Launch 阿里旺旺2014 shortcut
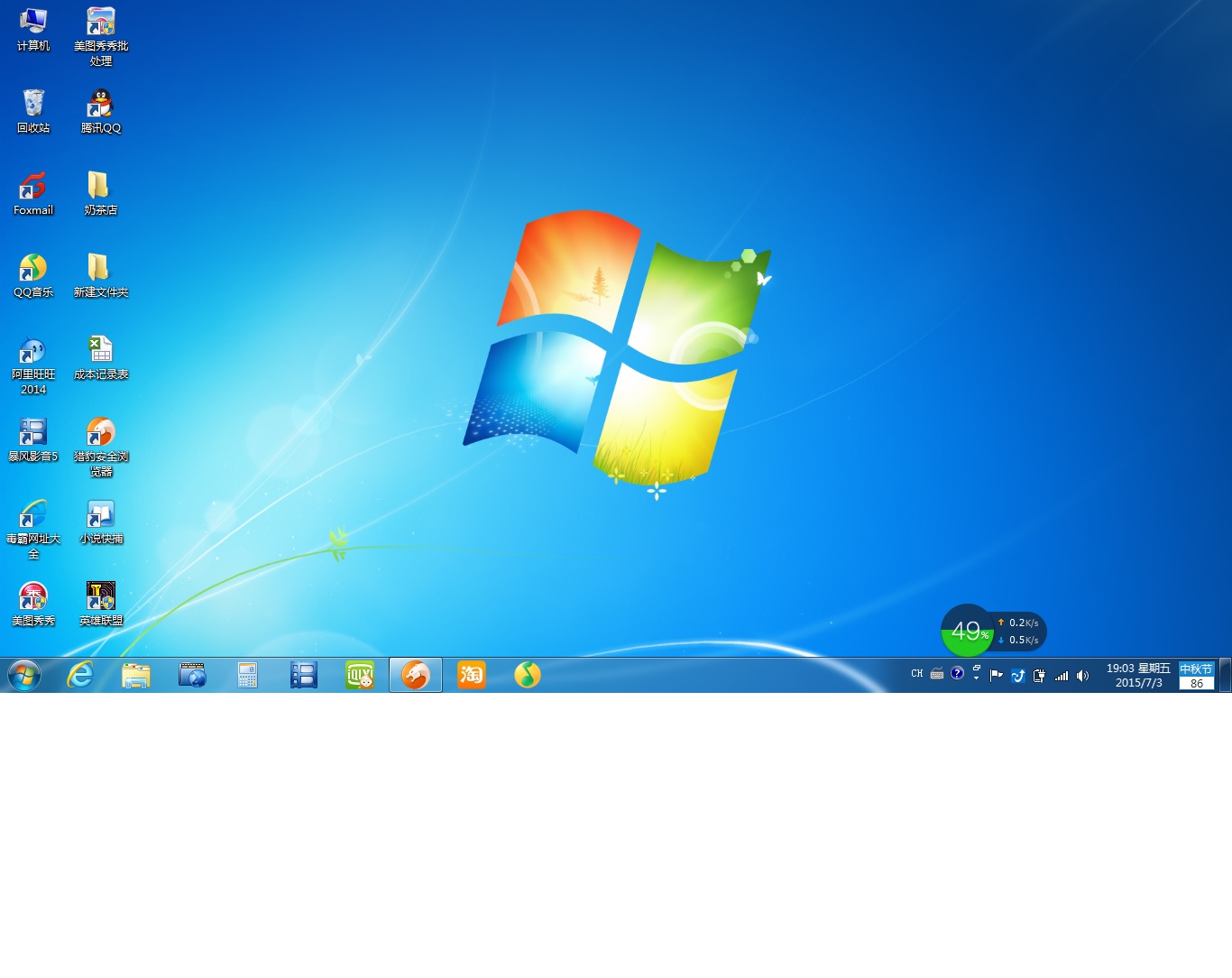The width and height of the screenshot is (1232, 978). point(33,365)
